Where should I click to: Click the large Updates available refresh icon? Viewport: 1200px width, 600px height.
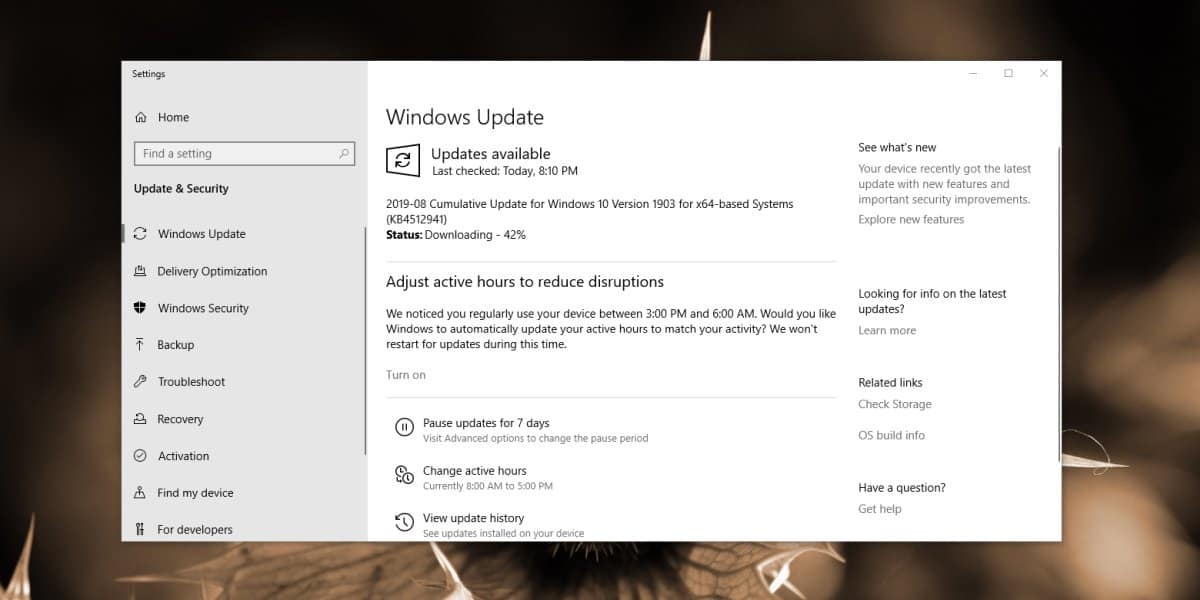(x=402, y=160)
